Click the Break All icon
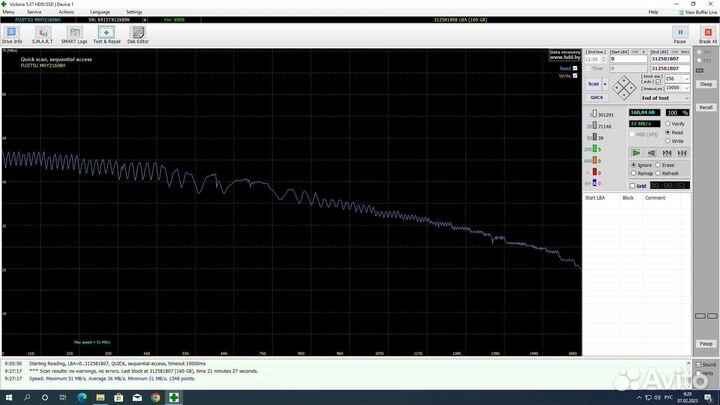Screen dimensions: 720x405 pos(707,35)
